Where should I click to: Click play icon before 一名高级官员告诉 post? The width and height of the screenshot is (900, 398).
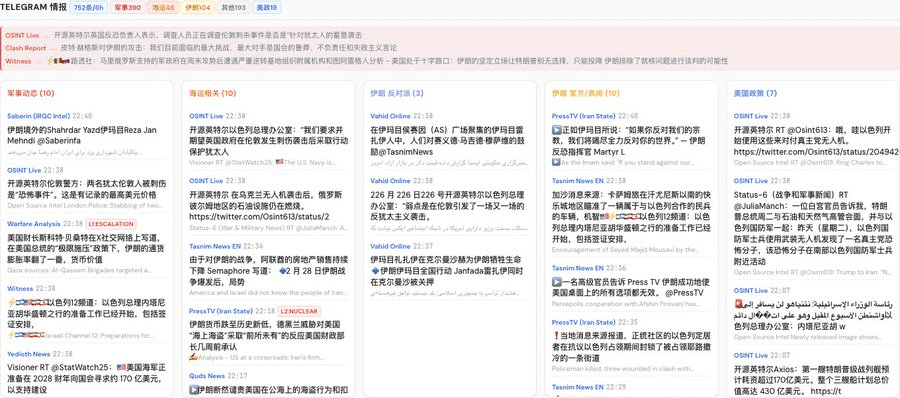(556, 282)
